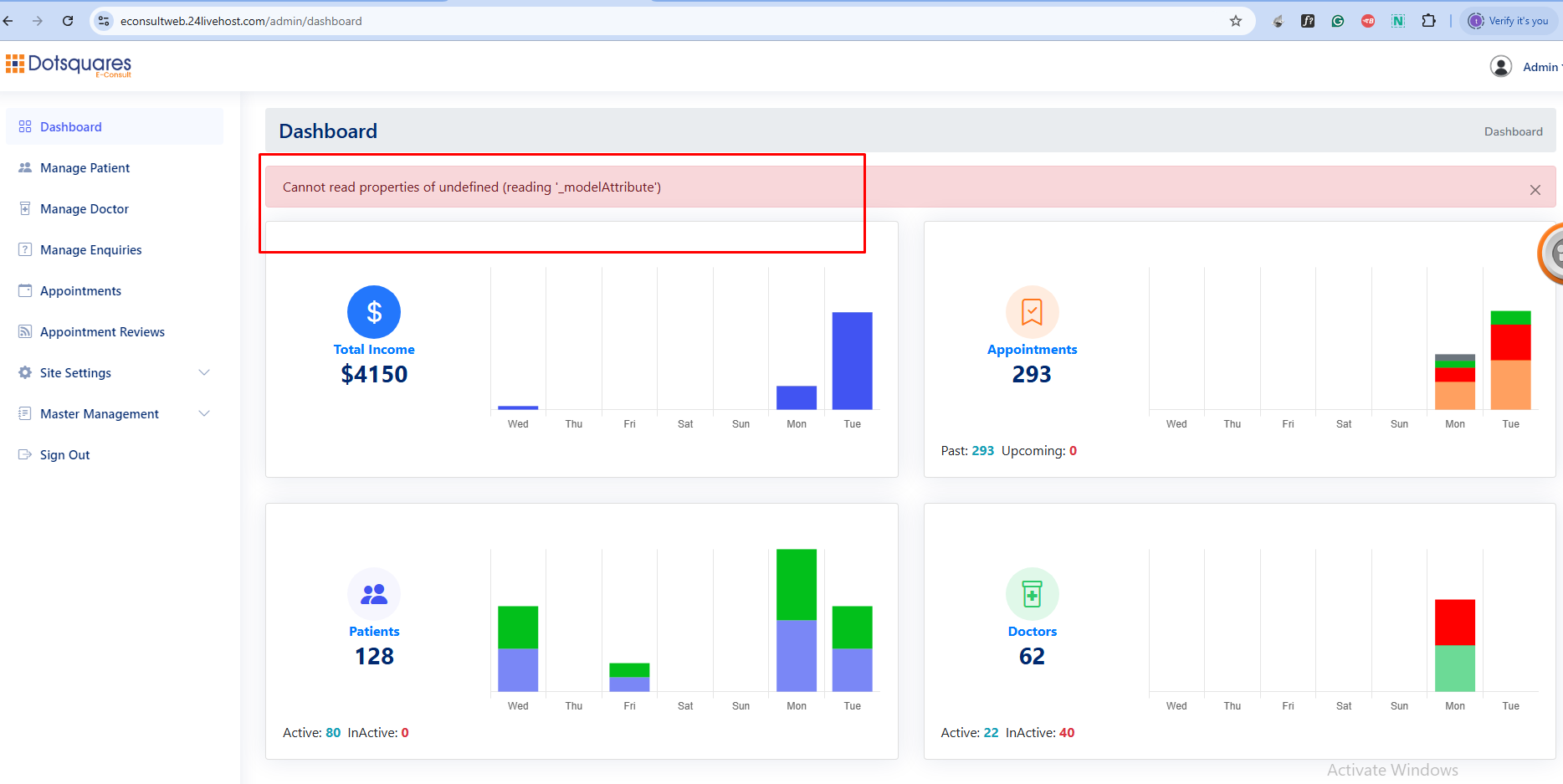Focus the browser address bar URL
Viewport: 1563px width, 784px height.
(x=241, y=21)
